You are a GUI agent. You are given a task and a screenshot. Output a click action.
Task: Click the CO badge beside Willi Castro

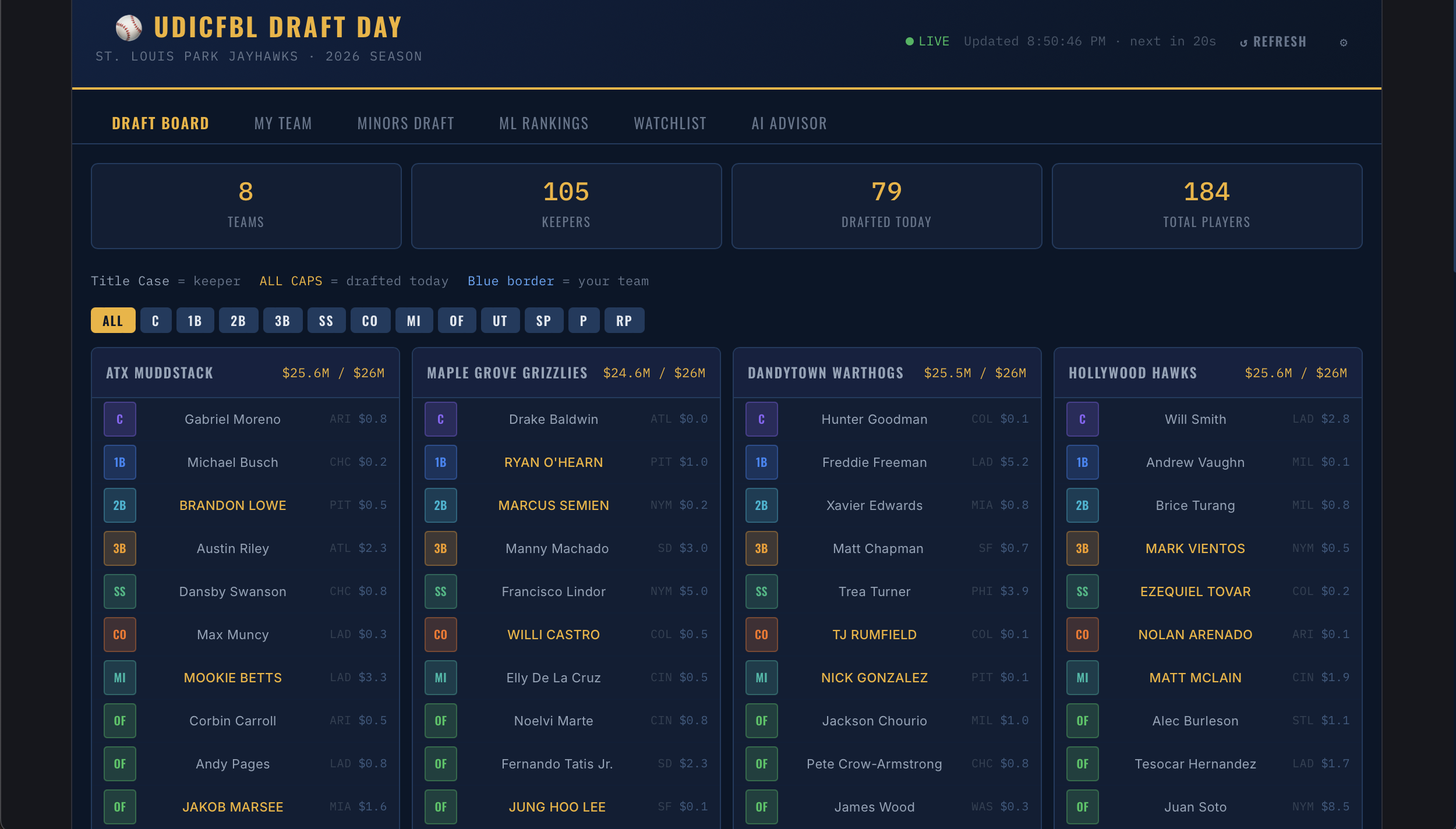441,635
